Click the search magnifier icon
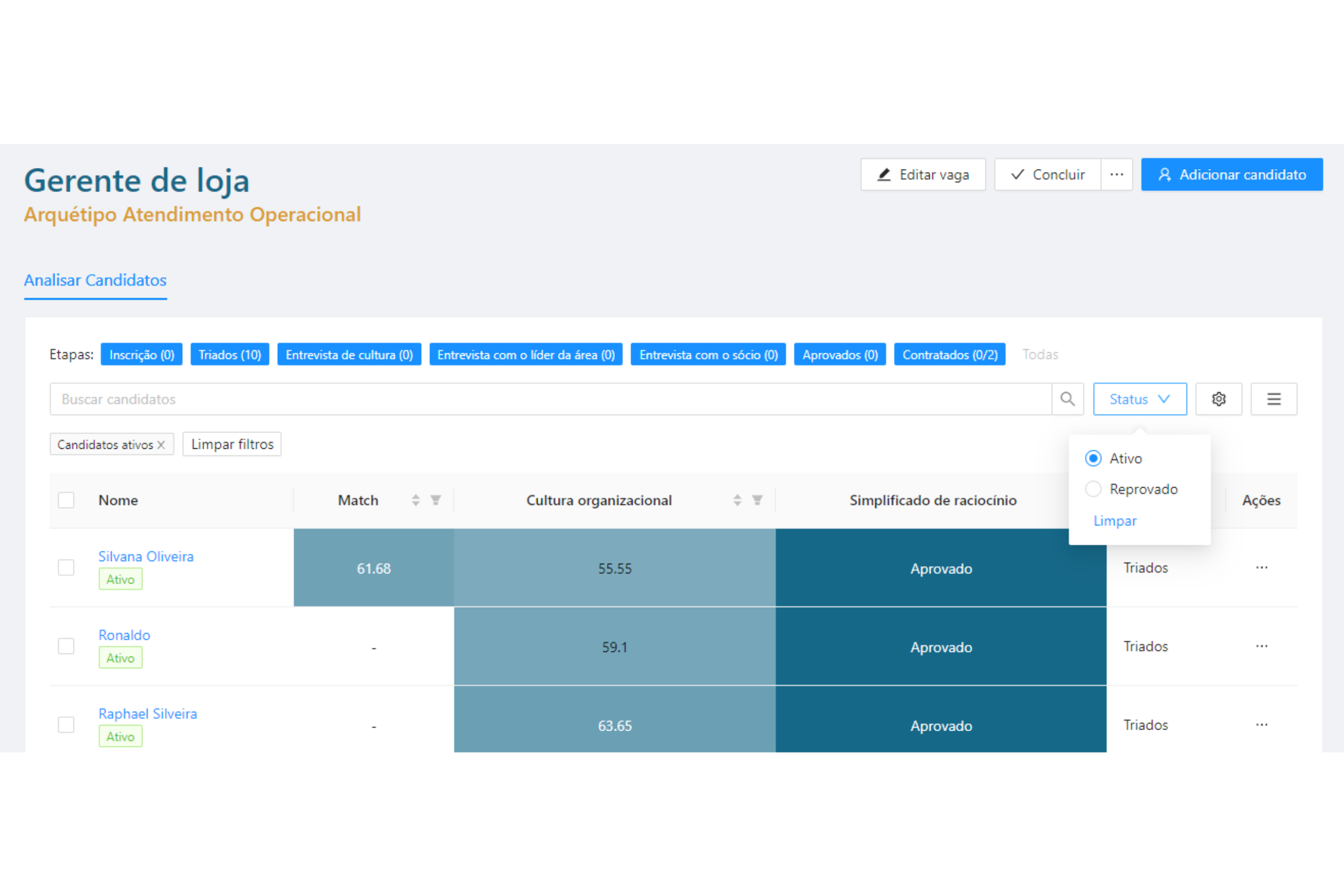 click(1067, 399)
